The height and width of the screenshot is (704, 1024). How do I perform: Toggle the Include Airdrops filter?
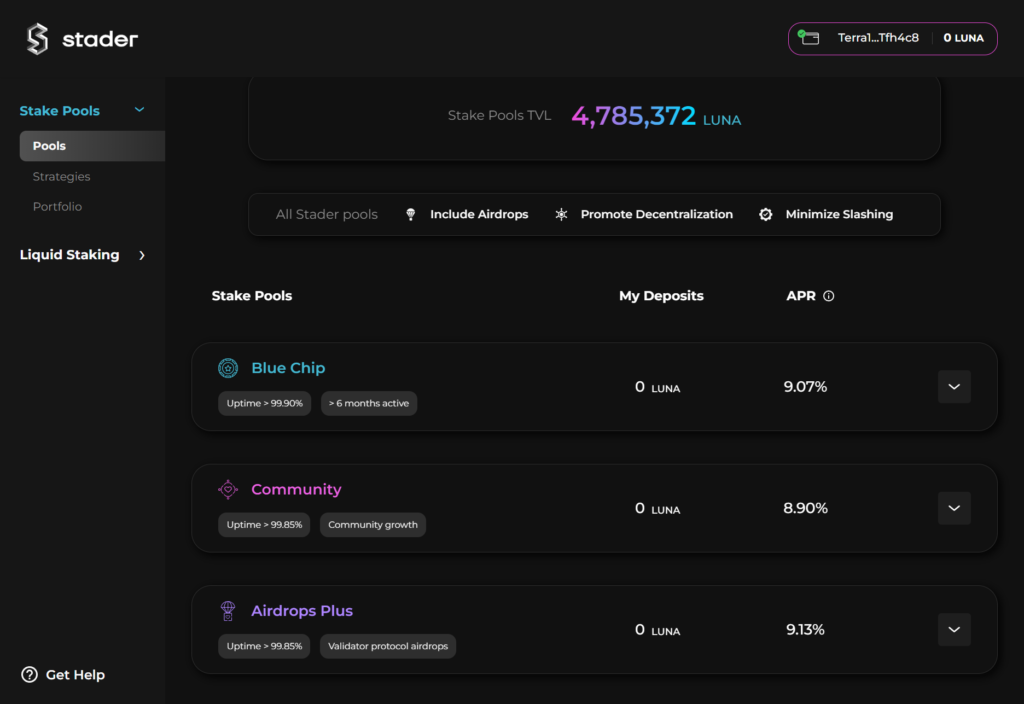[x=478, y=214]
